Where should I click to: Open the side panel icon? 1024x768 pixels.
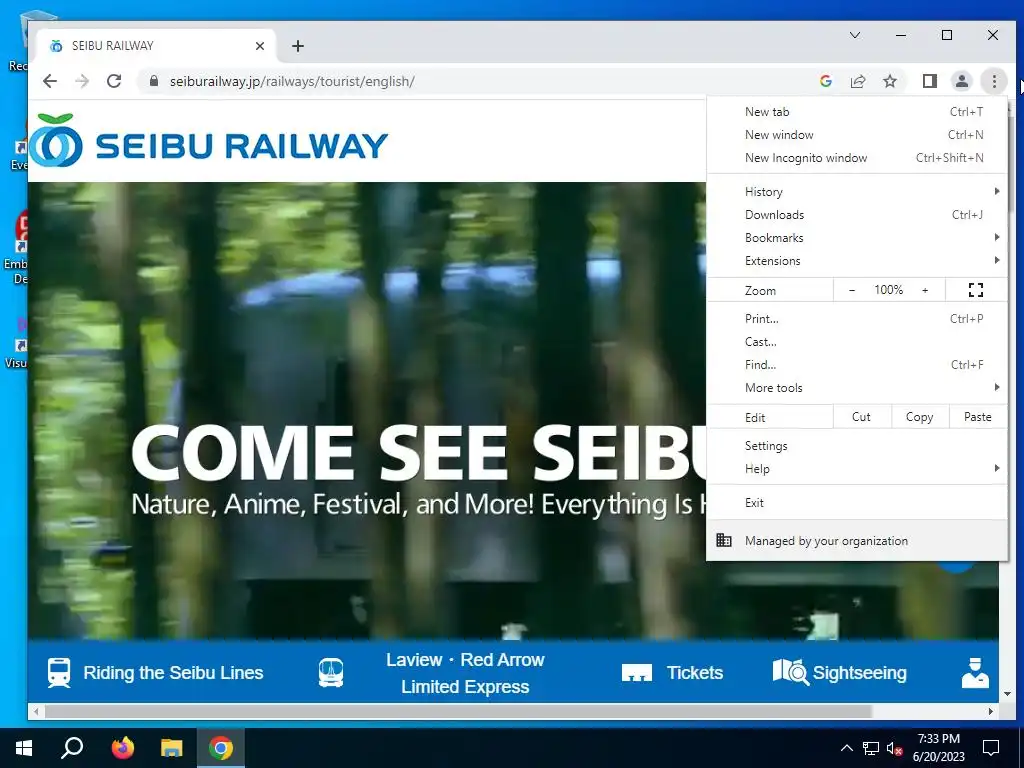coord(929,81)
